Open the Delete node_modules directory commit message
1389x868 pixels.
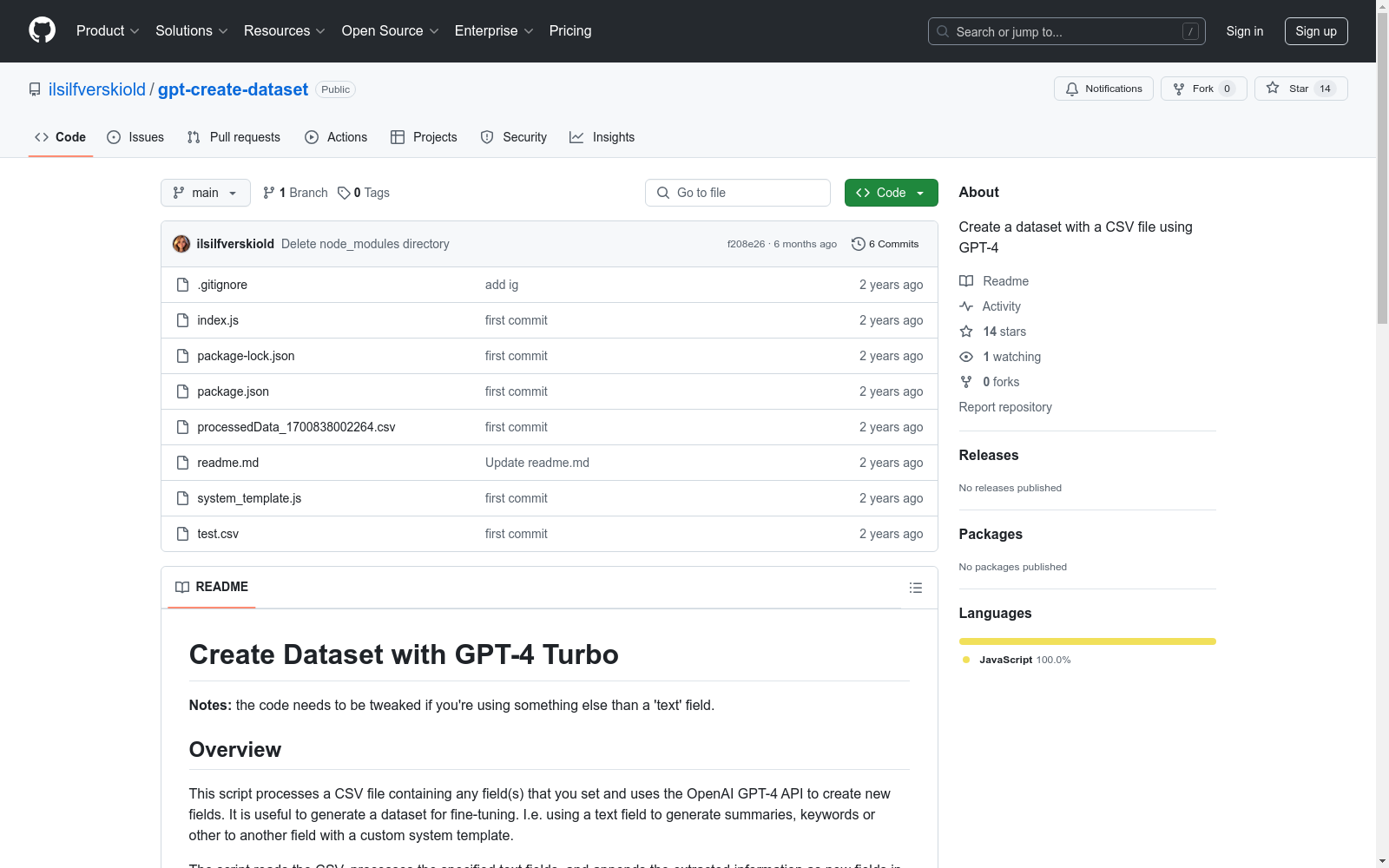click(x=365, y=244)
